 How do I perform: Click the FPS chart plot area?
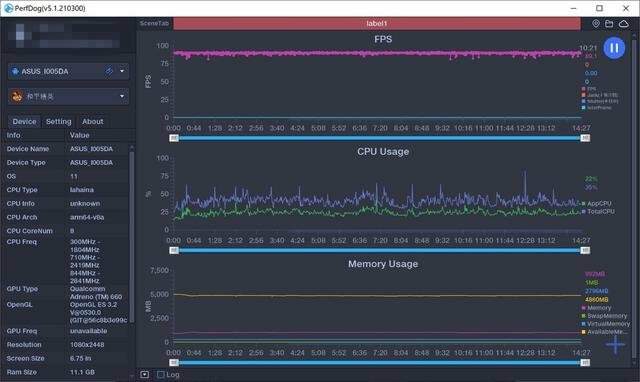coord(377,82)
